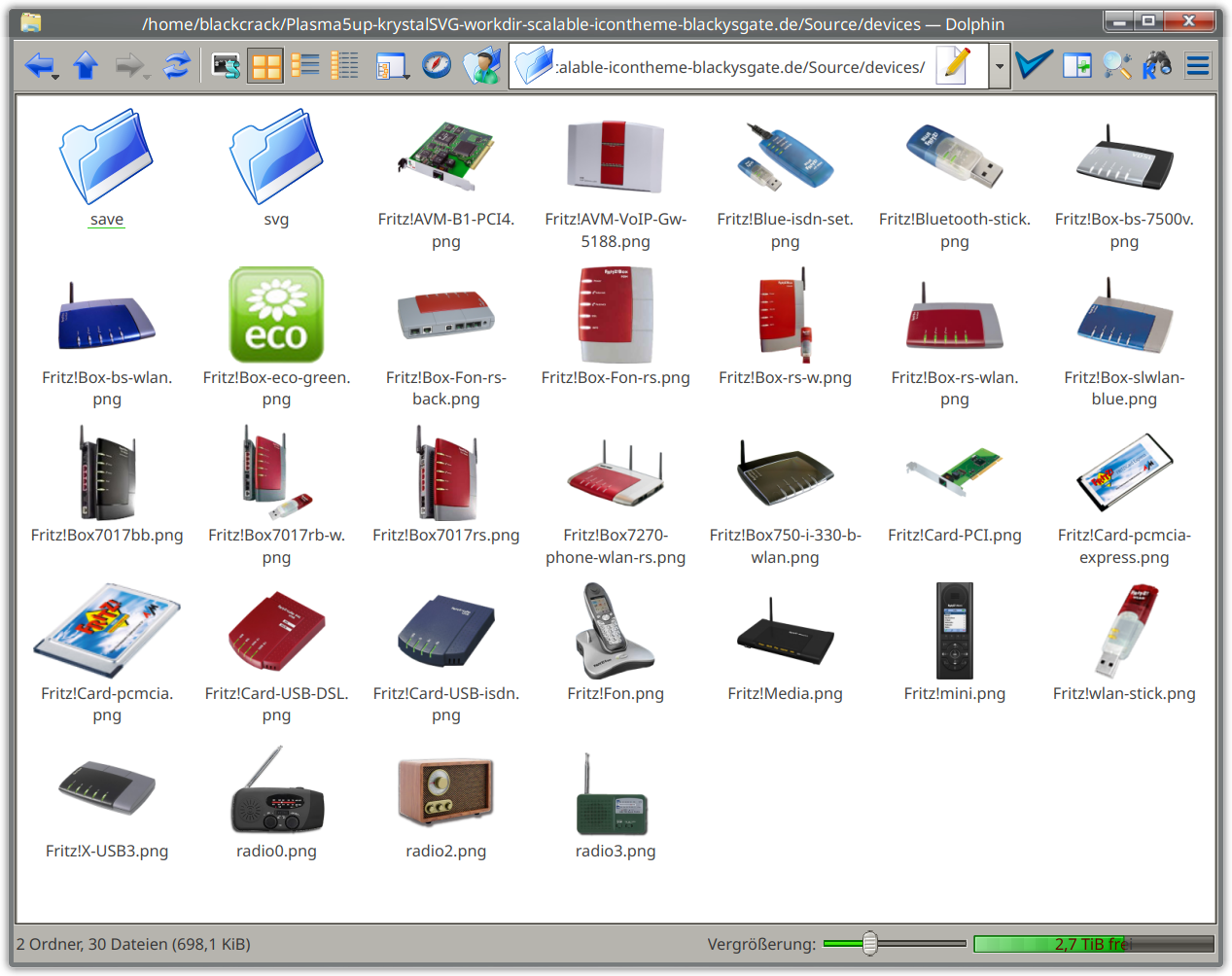Select Fritz!Box7017rb-w.png file icon

(276, 472)
